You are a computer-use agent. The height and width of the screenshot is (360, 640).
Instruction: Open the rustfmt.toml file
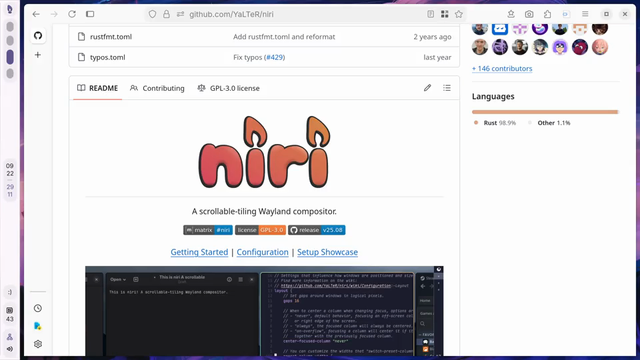coord(111,37)
